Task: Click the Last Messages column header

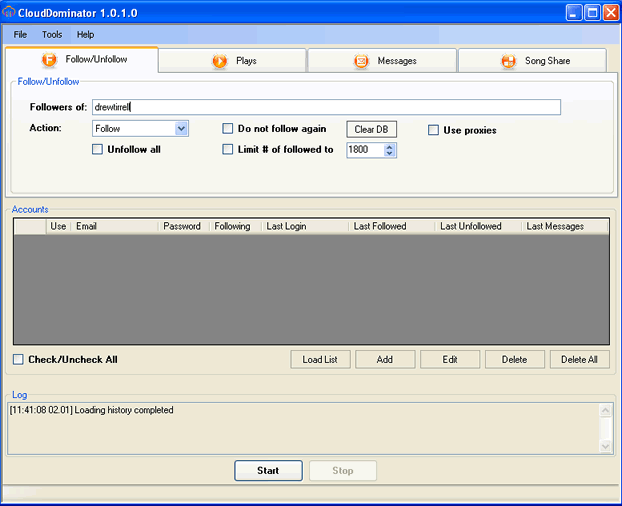Action: point(565,226)
